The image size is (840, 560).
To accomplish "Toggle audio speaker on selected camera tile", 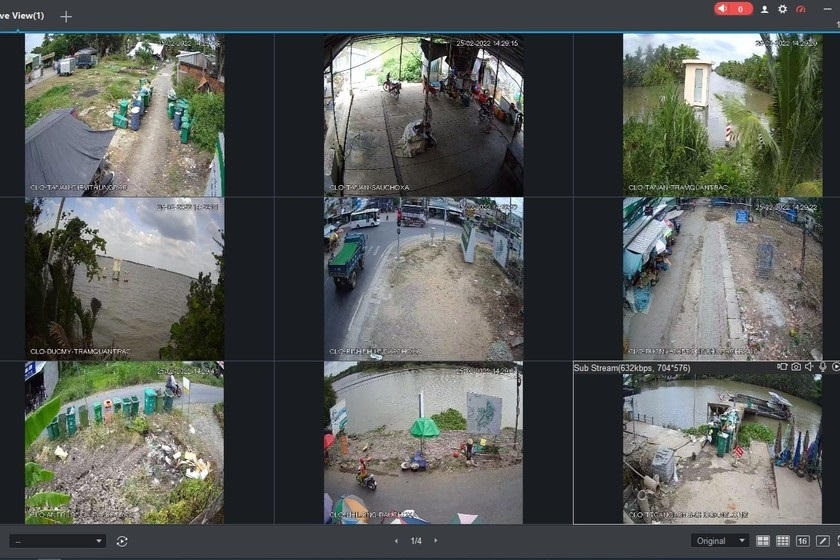I will 809,367.
